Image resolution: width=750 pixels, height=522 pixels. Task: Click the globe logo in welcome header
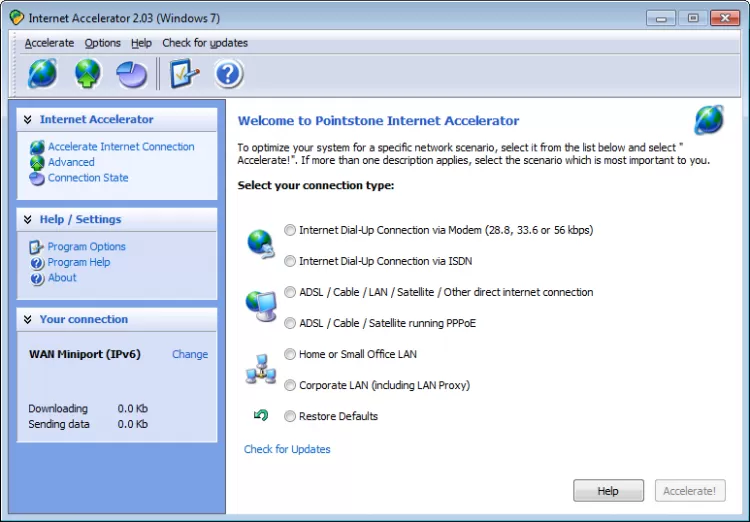(709, 120)
